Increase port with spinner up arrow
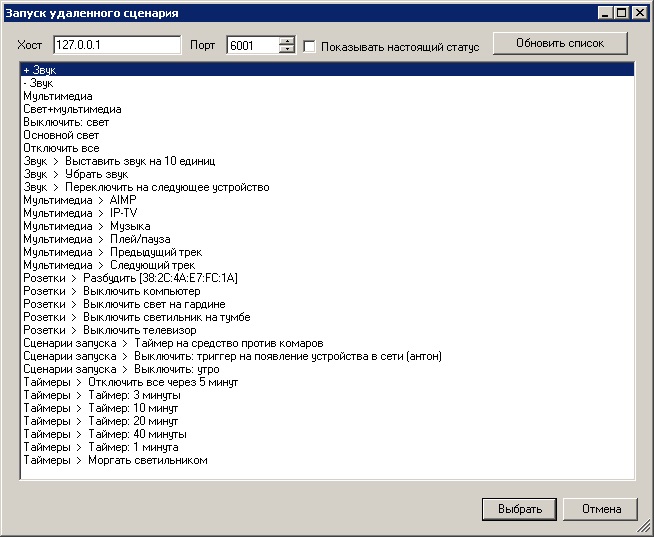Viewport: 654px width, 537px height. [x=287, y=40]
